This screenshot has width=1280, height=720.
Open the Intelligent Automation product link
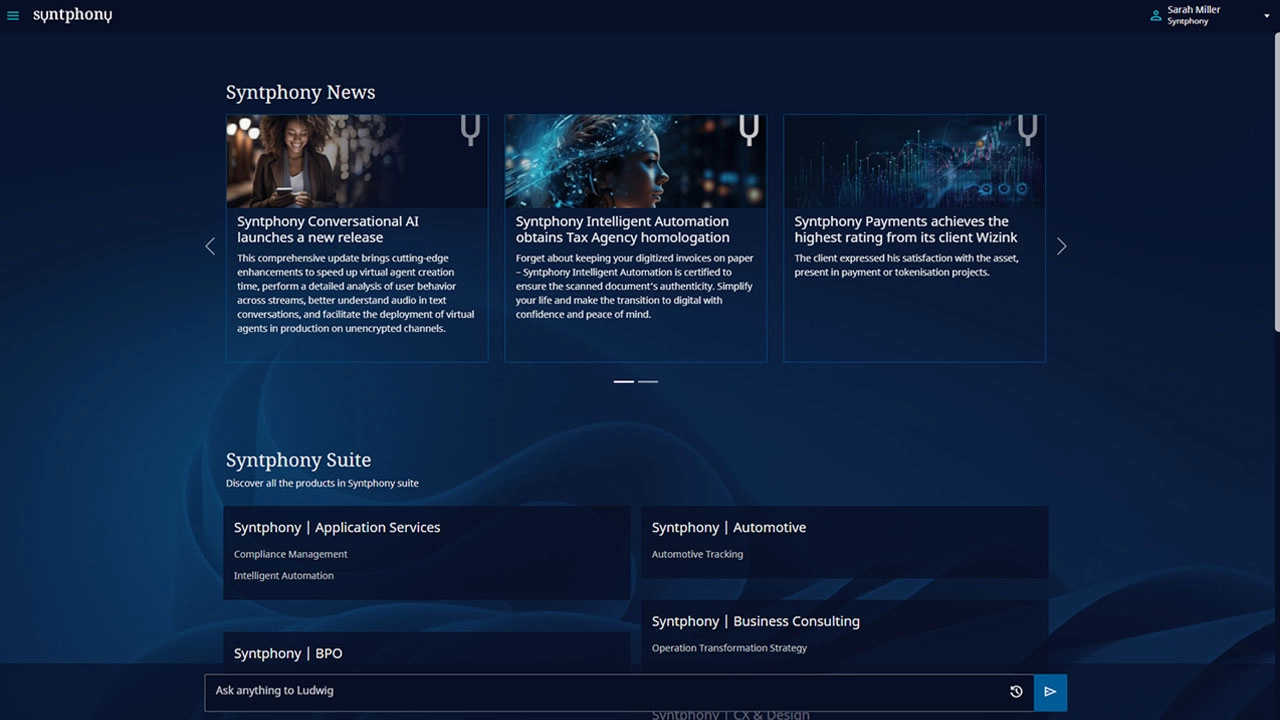[x=284, y=576]
